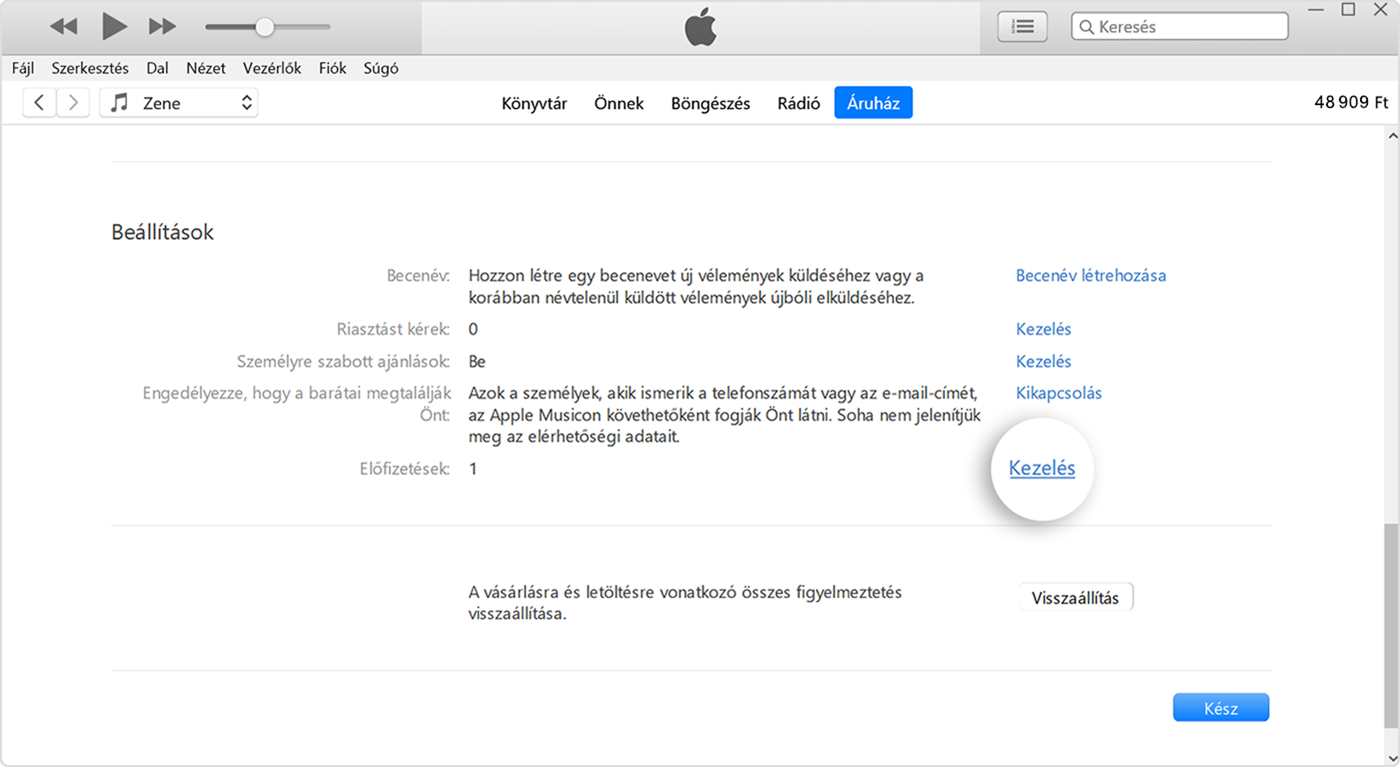Click inside the Keresés search field
The width and height of the screenshot is (1400, 768).
pyautogui.click(x=1180, y=26)
